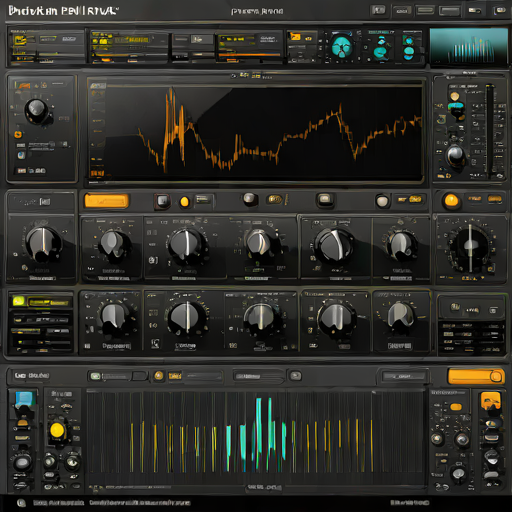Toggle the yellow-green button in the lower-left list panel
The height and width of the screenshot is (512, 512).
click(x=19, y=301)
